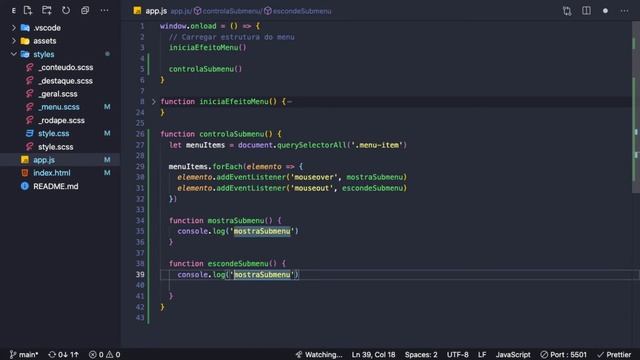
Task: Open editor more actions ellipsis
Action: [x=624, y=11]
